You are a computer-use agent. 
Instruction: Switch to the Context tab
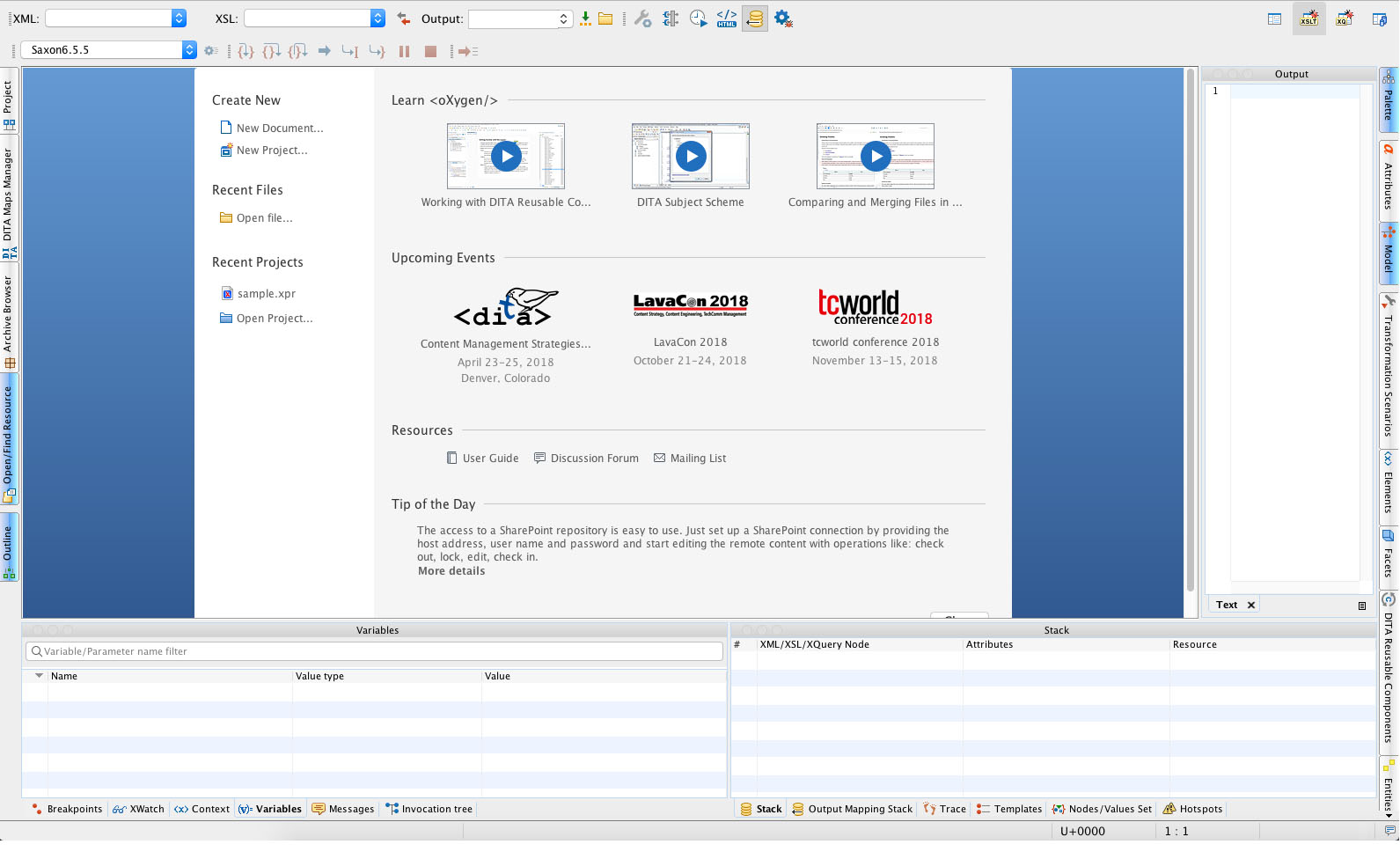point(202,810)
